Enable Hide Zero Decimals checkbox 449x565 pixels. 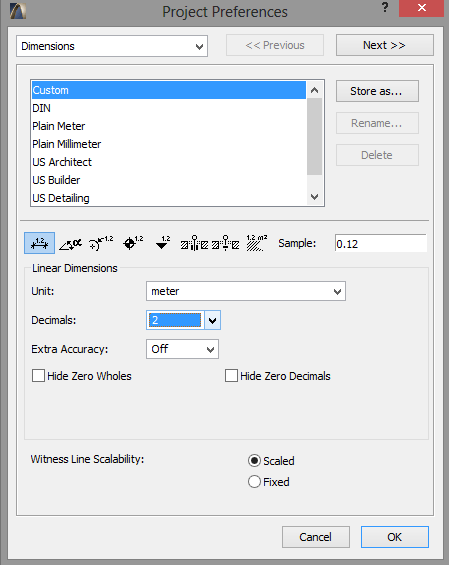coord(231,375)
